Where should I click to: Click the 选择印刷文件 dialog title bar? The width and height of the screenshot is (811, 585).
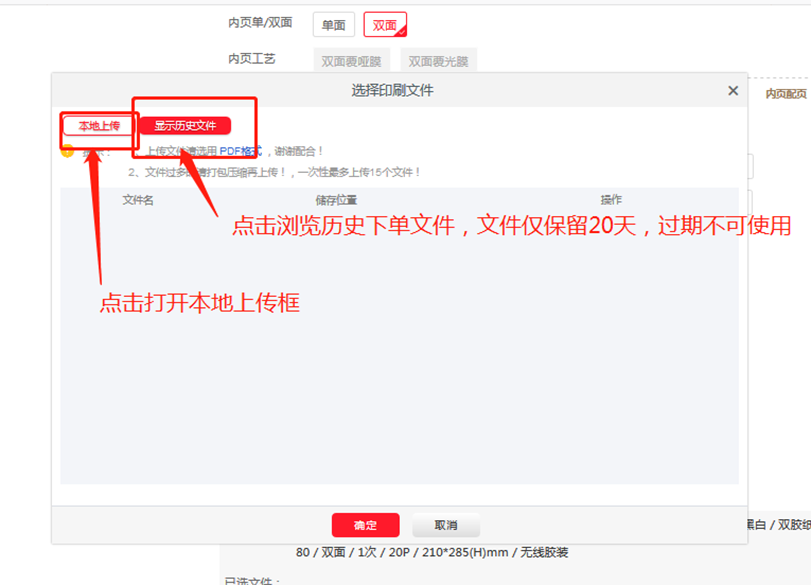coord(392,91)
